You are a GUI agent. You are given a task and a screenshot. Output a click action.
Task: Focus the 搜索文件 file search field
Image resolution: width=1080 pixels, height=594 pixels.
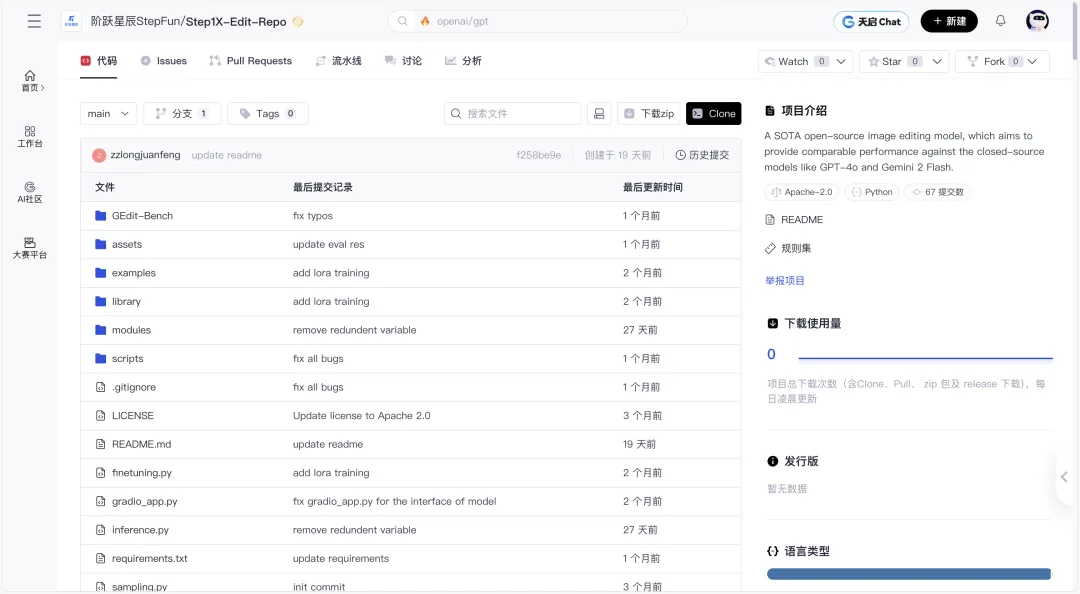pos(512,114)
